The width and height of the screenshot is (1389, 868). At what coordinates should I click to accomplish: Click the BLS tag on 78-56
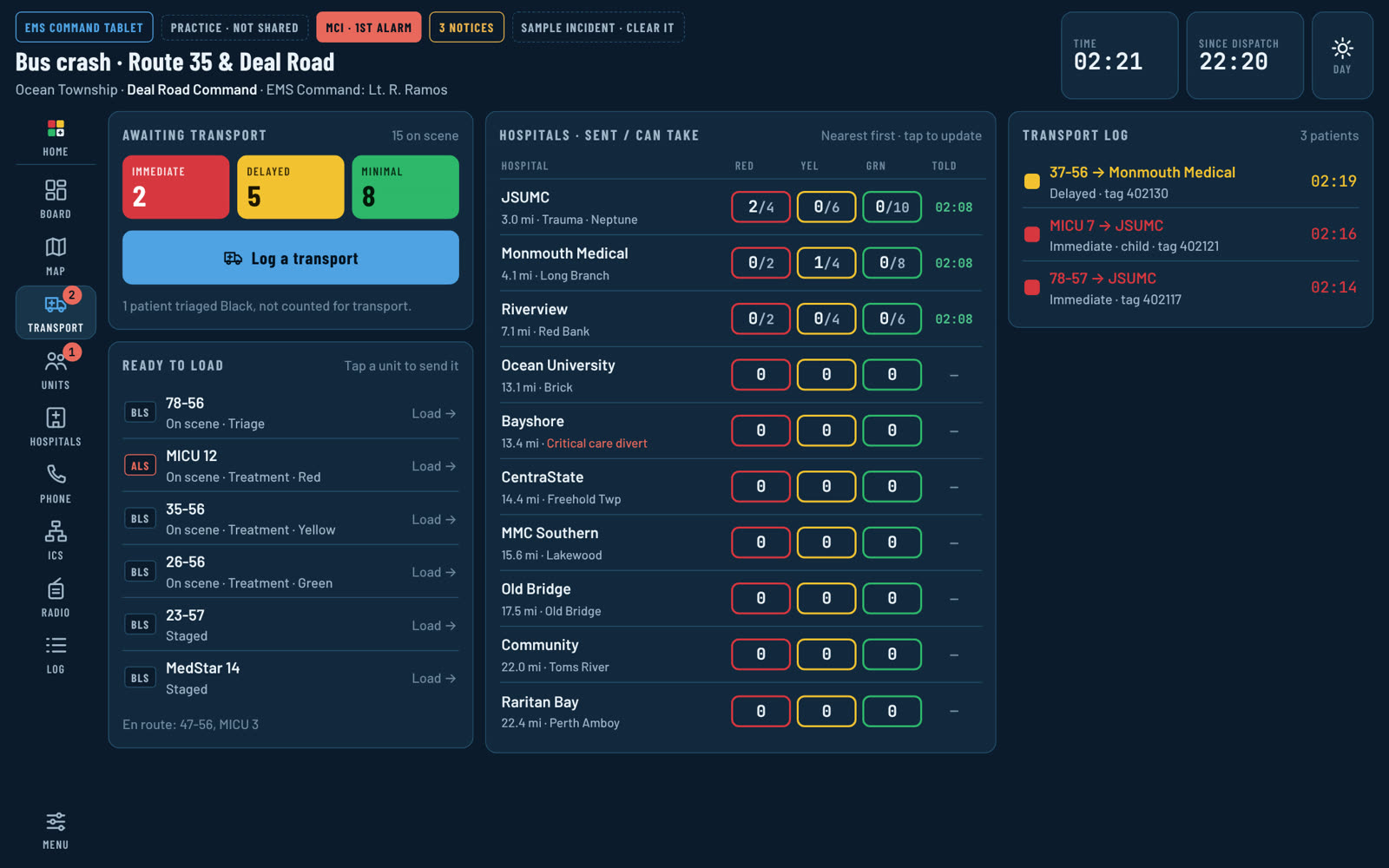pos(140,413)
